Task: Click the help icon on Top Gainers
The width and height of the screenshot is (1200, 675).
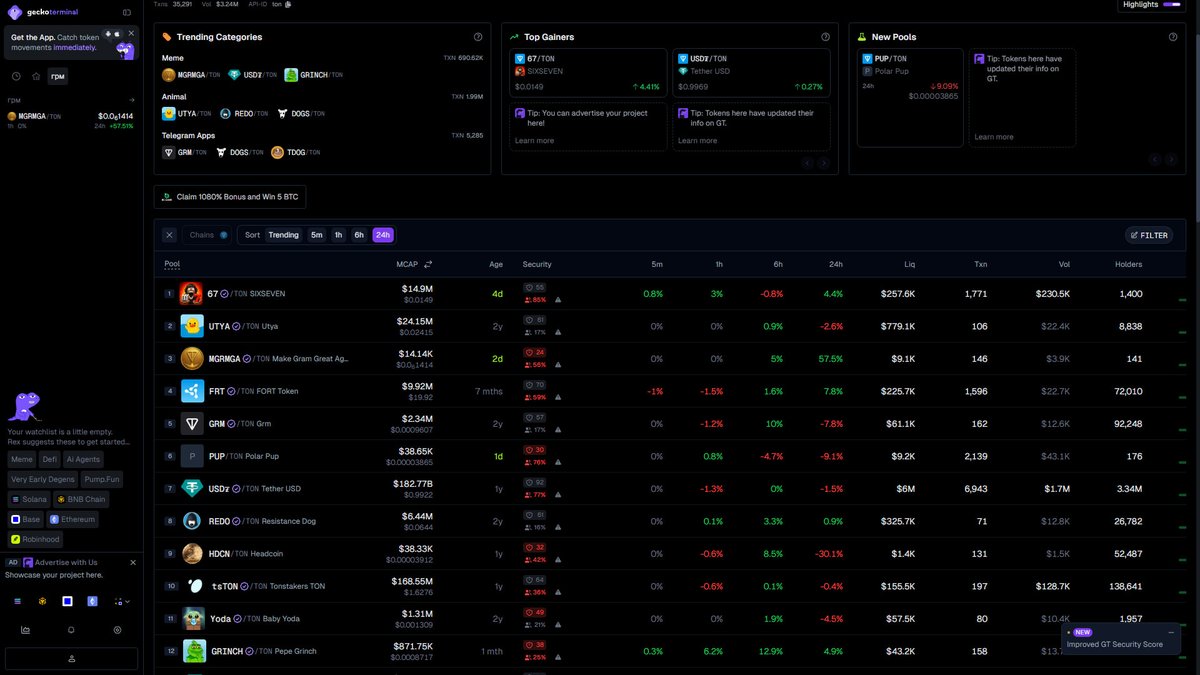Action: pyautogui.click(x=825, y=37)
